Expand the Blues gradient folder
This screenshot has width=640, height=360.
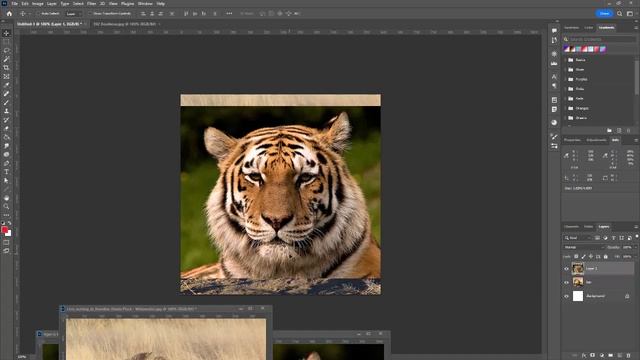click(566, 70)
